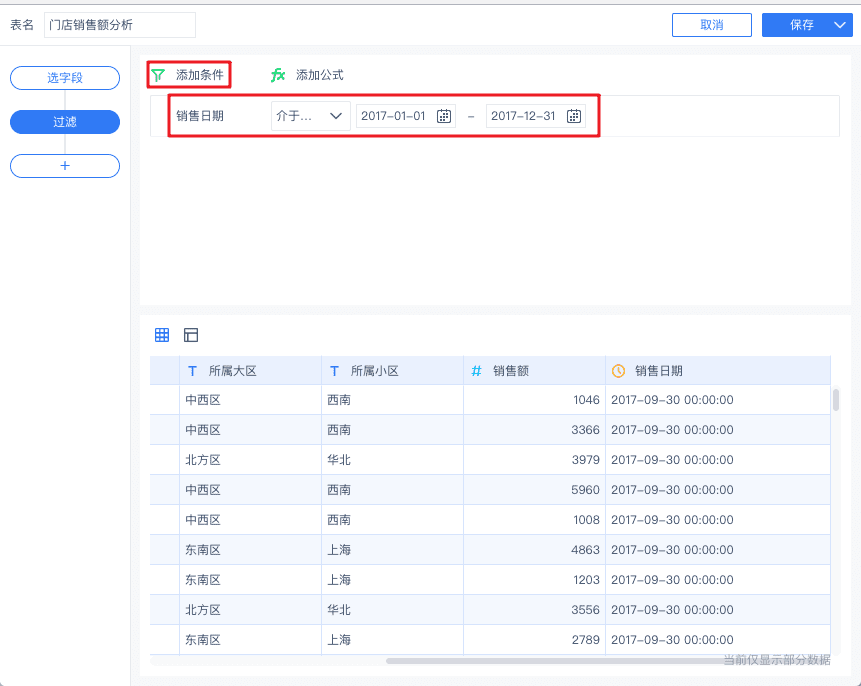Click the start date field 2017-01-01
The image size is (861, 686).
click(405, 116)
